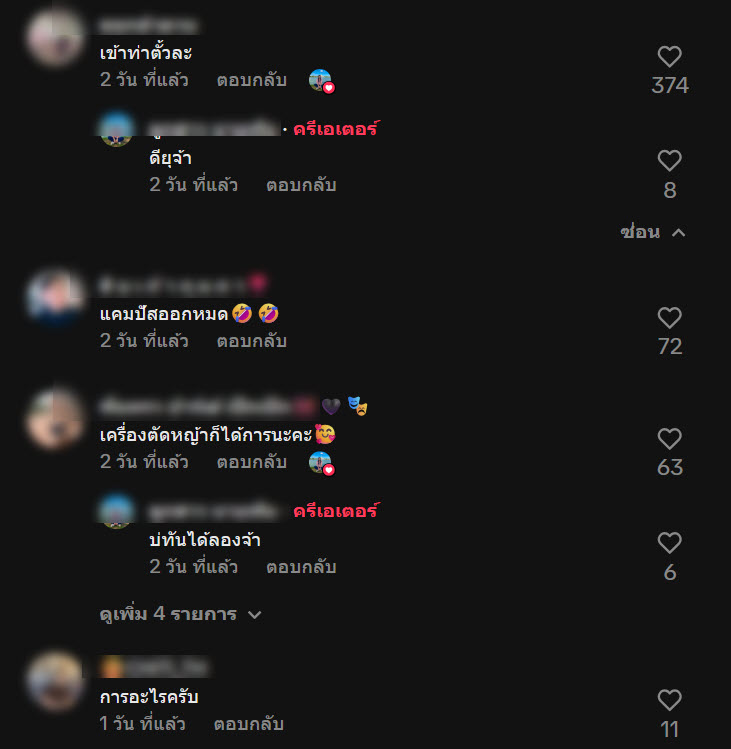Open avatar of the 'แคมป์สออกหมด' commenter
The width and height of the screenshot is (731, 749).
[x=55, y=297]
